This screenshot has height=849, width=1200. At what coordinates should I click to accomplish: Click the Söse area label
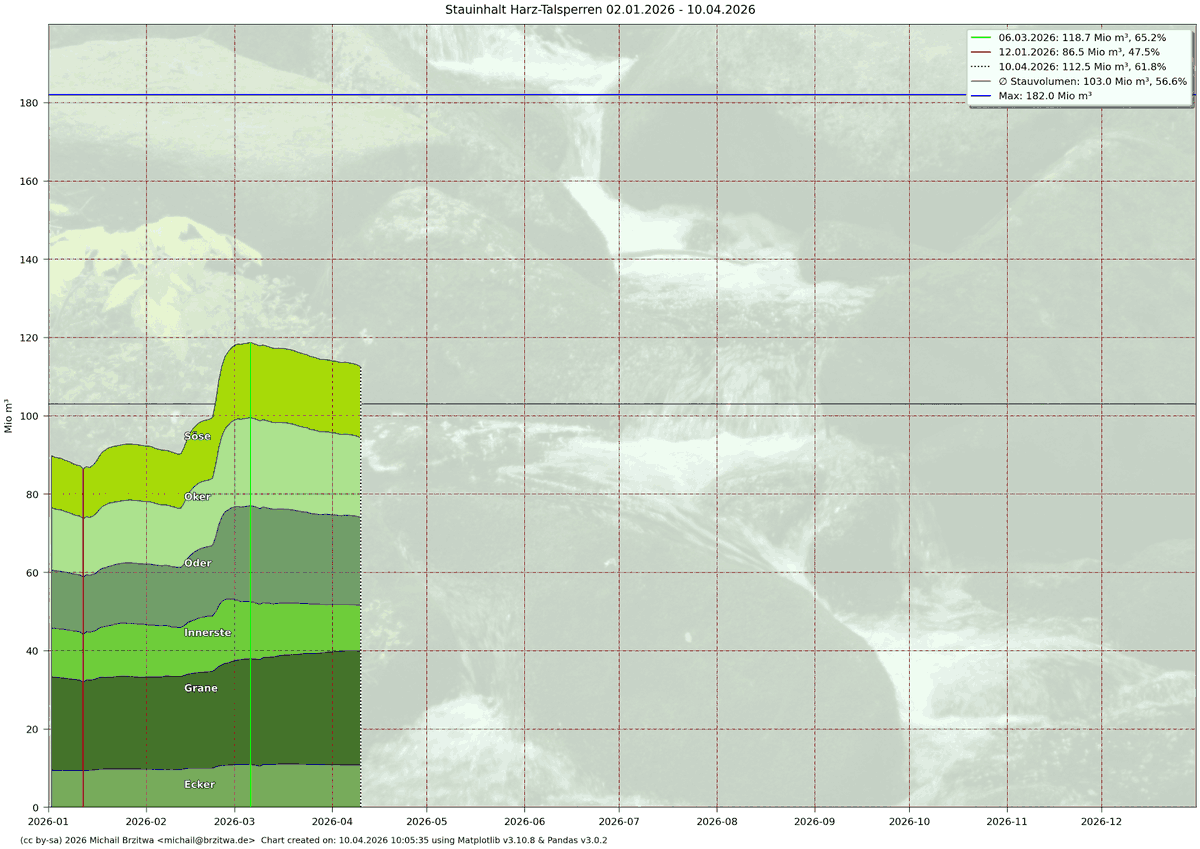pos(197,436)
